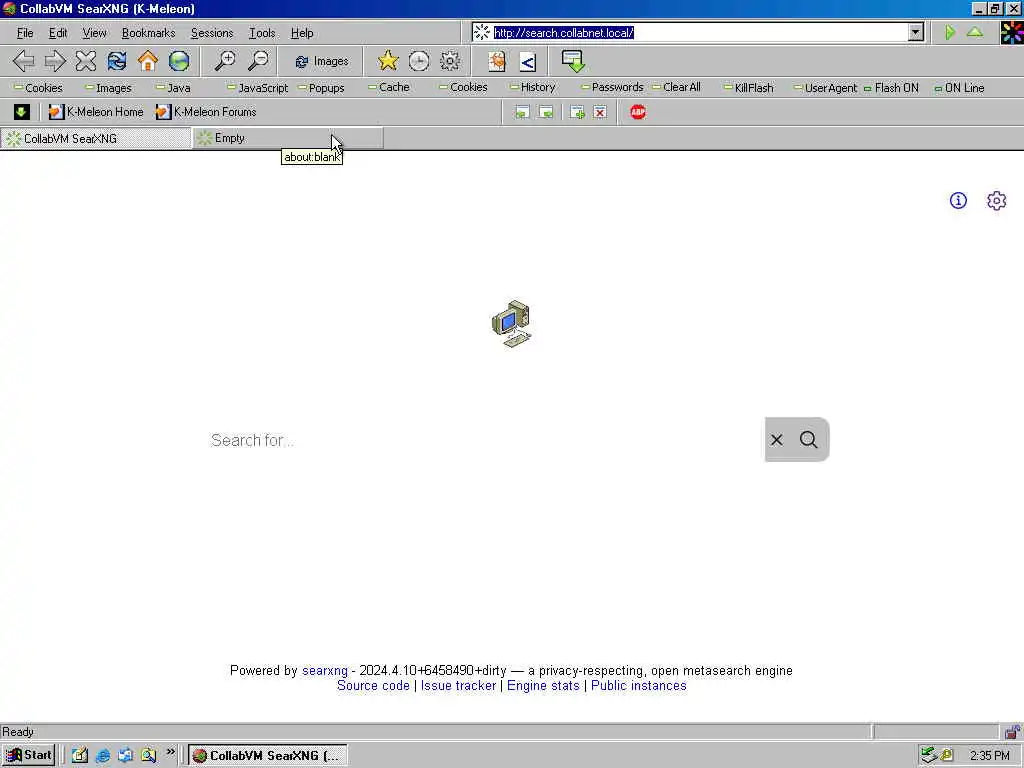
Task: Click the window with green down-arrow icon
Action: point(573,61)
